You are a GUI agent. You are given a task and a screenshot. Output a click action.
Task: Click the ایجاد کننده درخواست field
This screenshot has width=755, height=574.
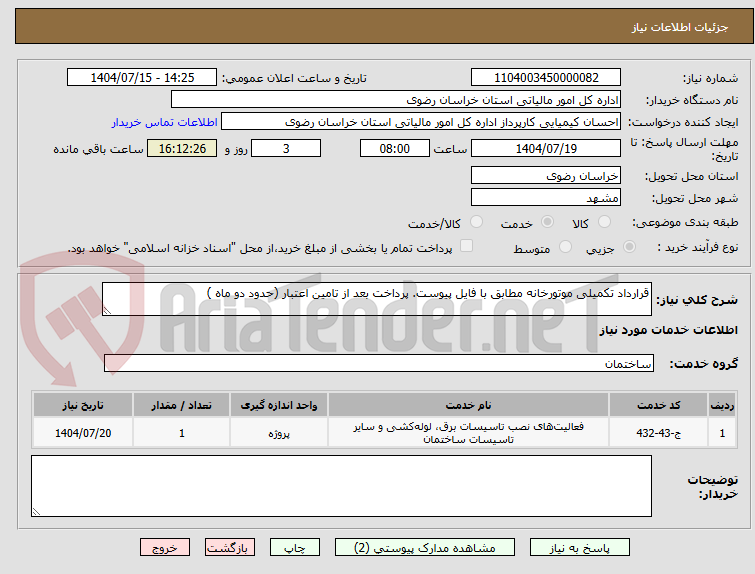click(x=421, y=122)
